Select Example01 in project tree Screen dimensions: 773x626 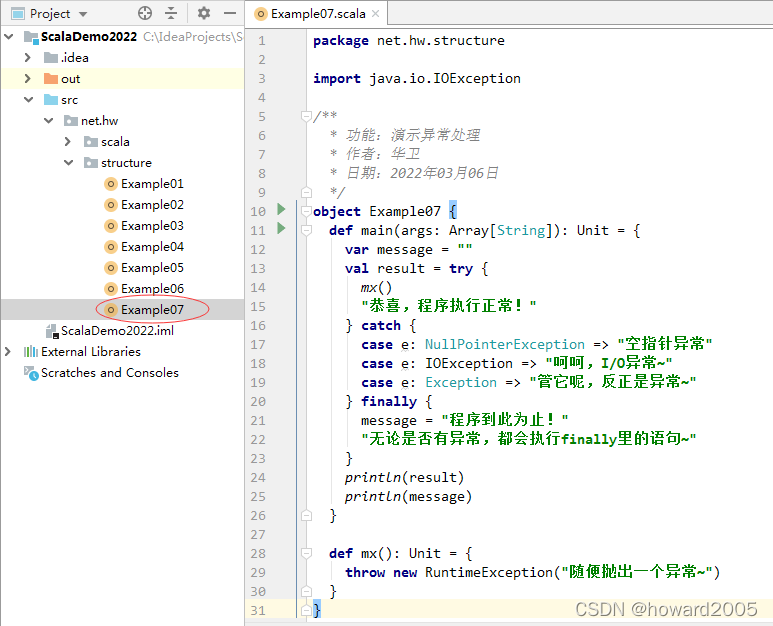(152, 184)
